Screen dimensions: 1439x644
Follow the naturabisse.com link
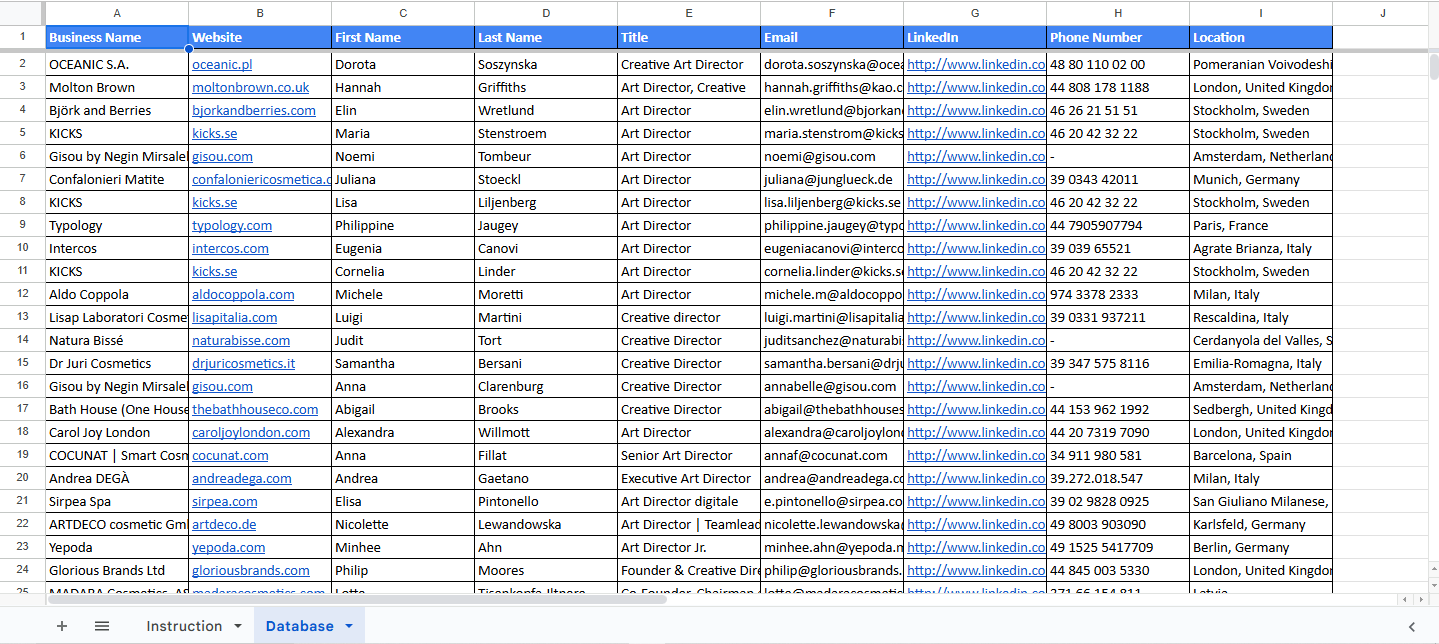241,340
